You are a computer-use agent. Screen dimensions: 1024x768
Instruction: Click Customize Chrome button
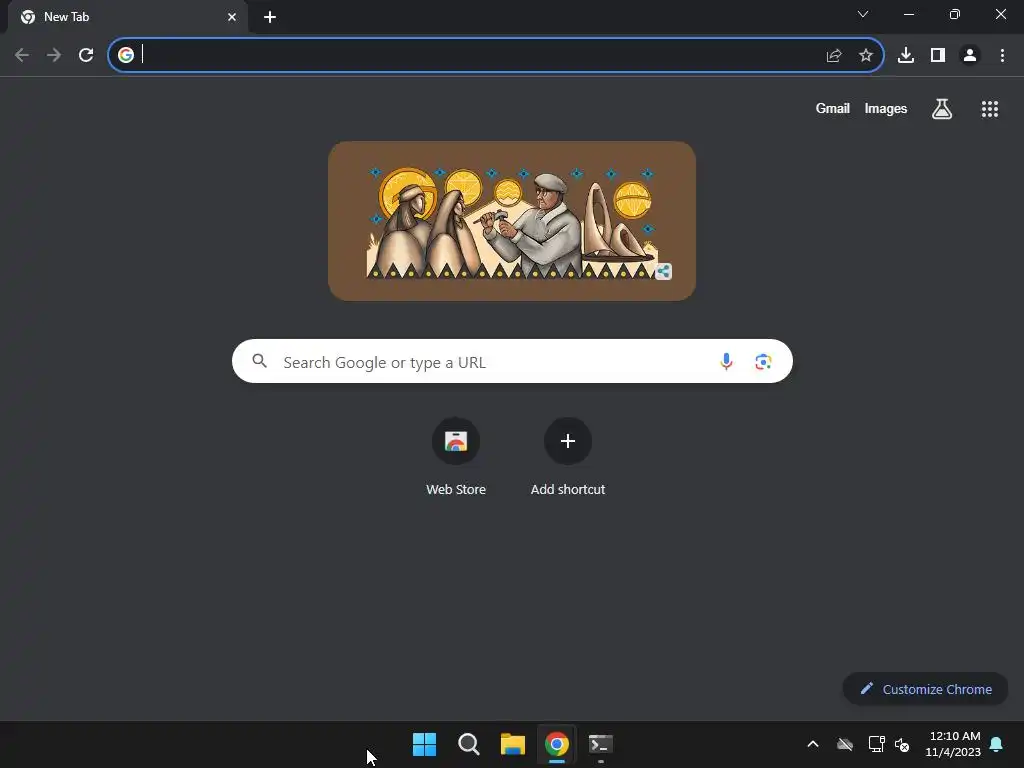point(925,689)
